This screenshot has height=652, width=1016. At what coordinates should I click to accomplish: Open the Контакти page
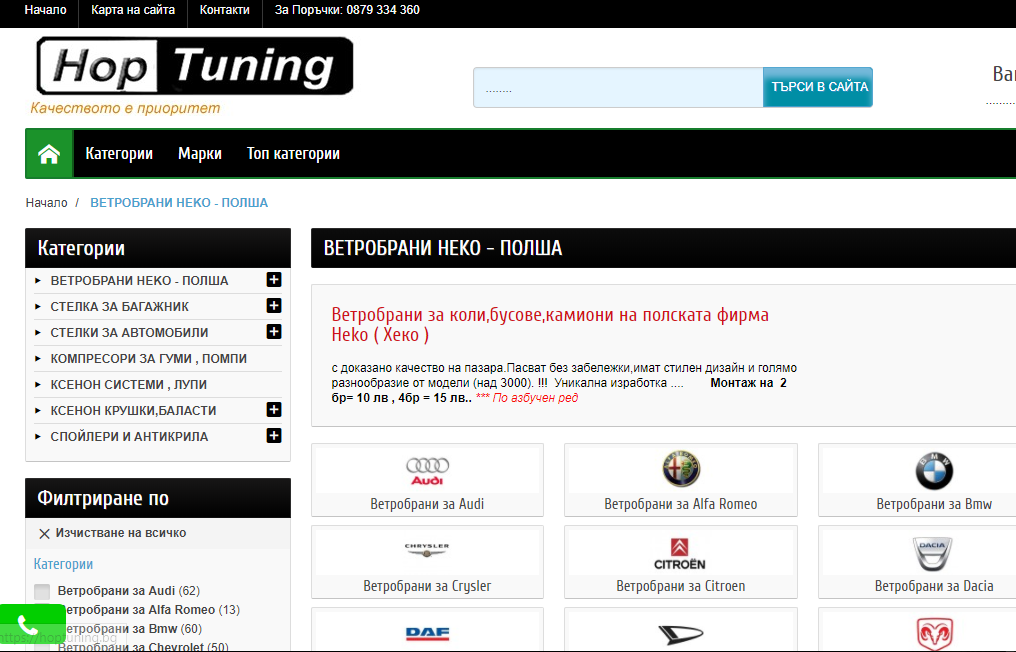[224, 10]
